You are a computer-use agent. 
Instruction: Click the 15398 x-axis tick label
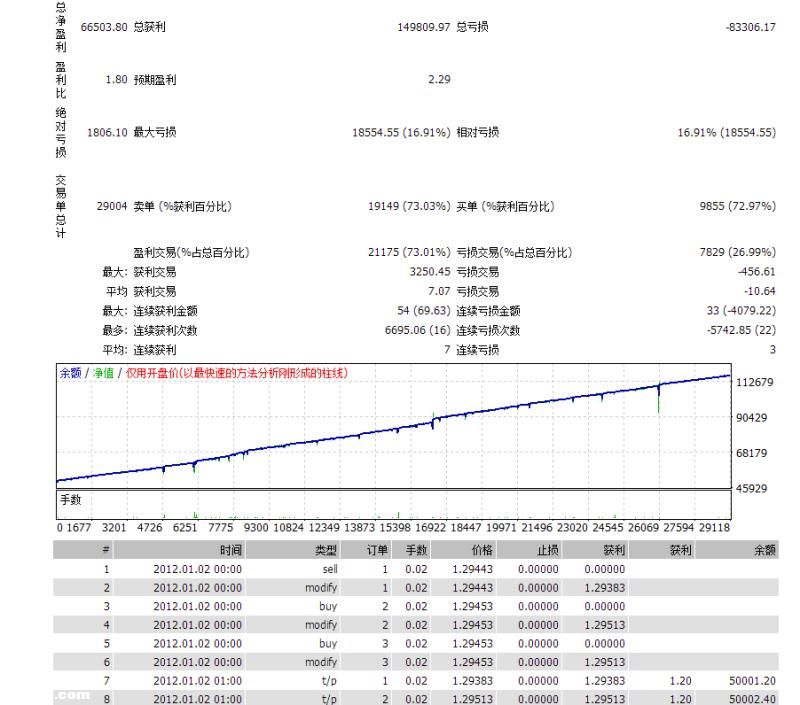click(x=395, y=527)
